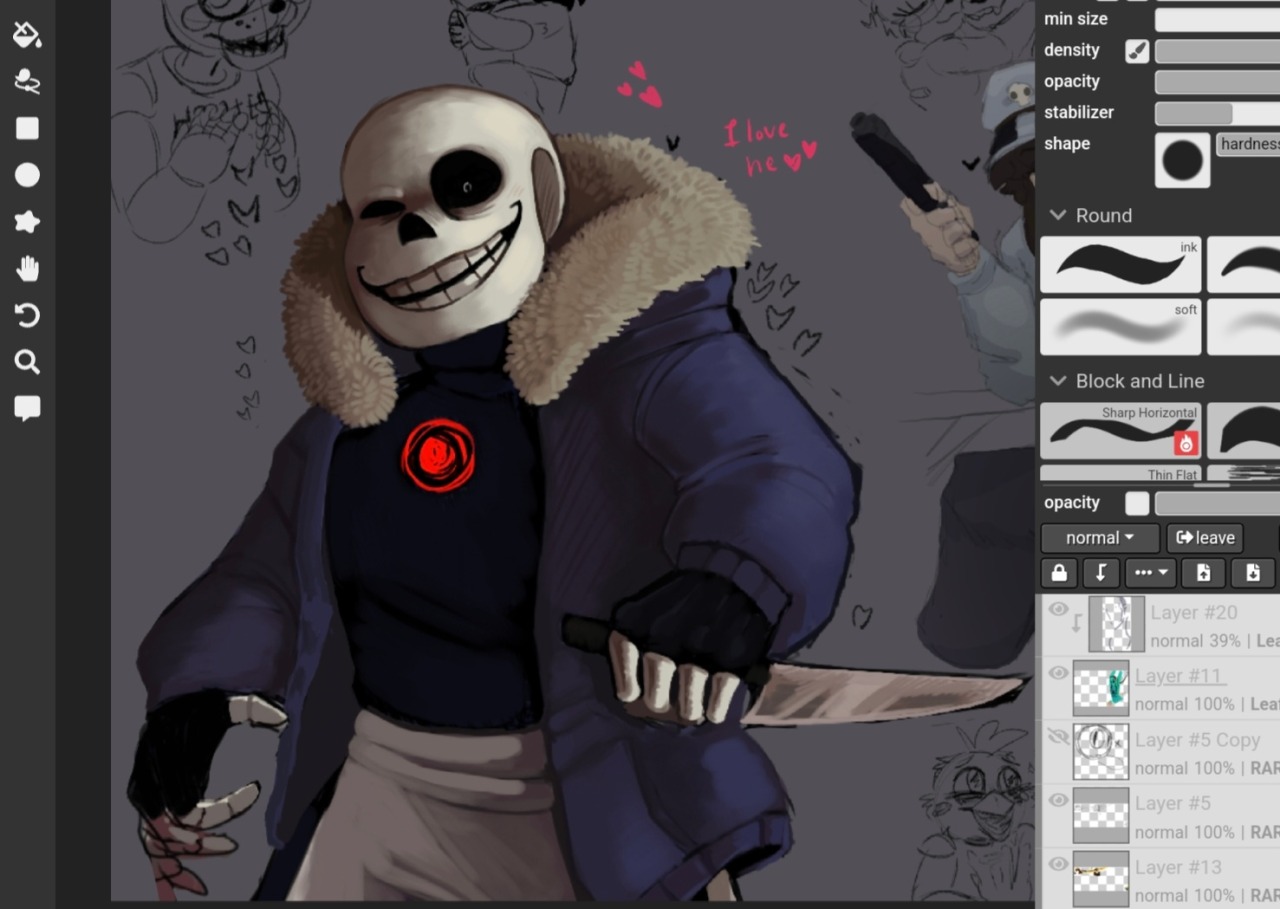Select the lasso brush tool
Viewport: 1280px width, 909px height.
coord(27,82)
